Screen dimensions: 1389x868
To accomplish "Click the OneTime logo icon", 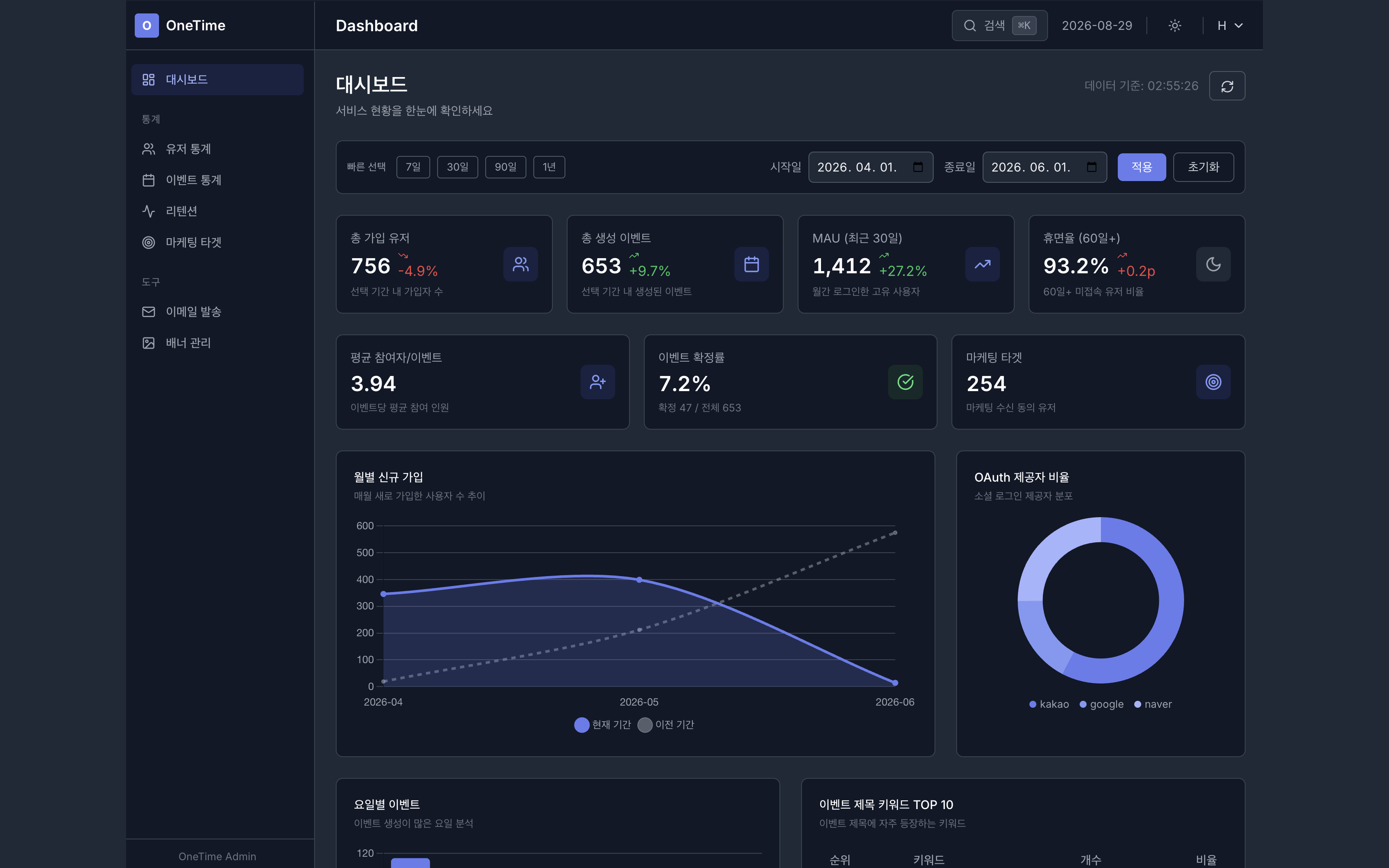I will tap(146, 25).
